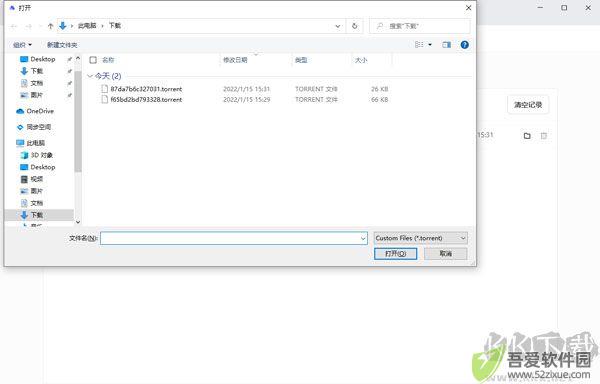
Task: Click the 打开(O) button
Action: (x=395, y=254)
